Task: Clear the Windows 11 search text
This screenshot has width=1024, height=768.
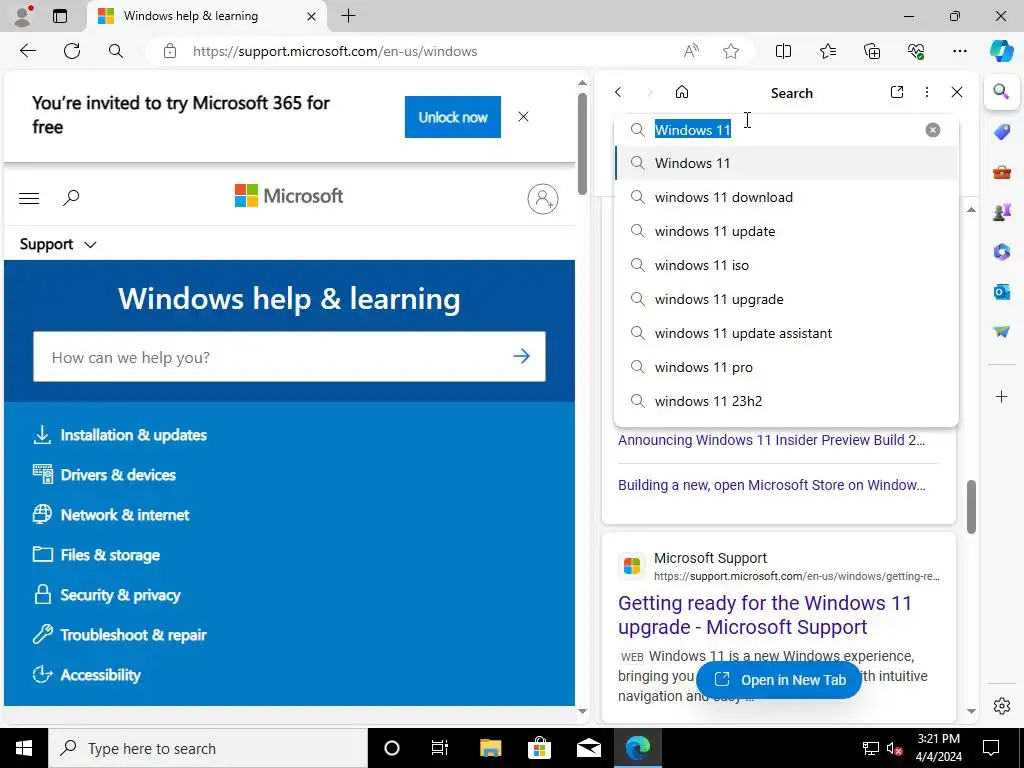Action: tap(933, 130)
